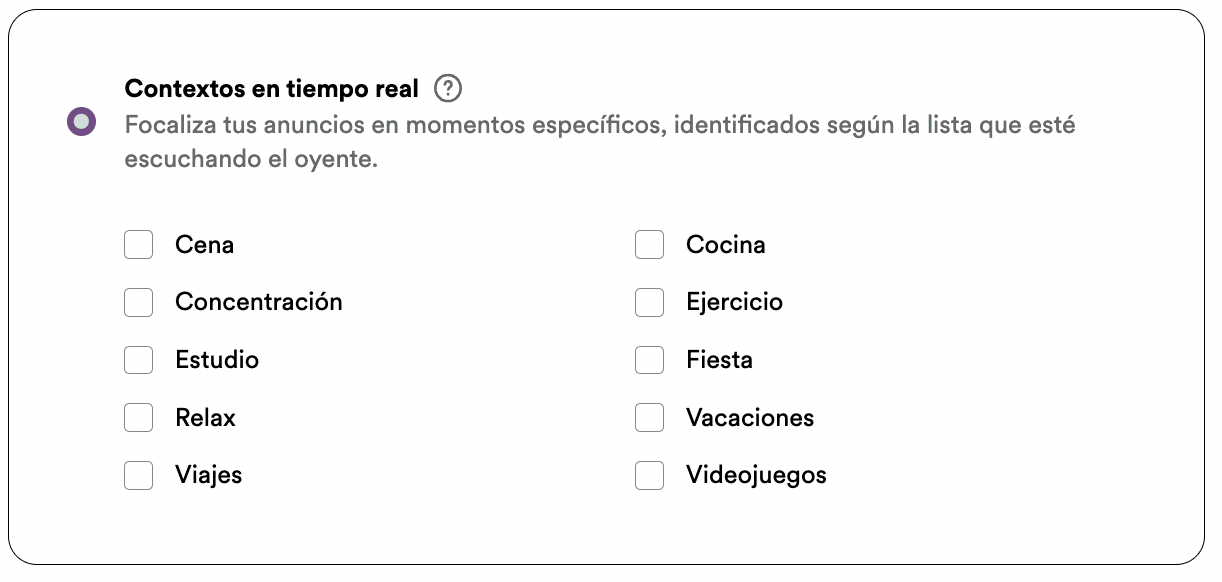Check the Viajes checkbox
Image resolution: width=1222 pixels, height=582 pixels.
(x=138, y=475)
